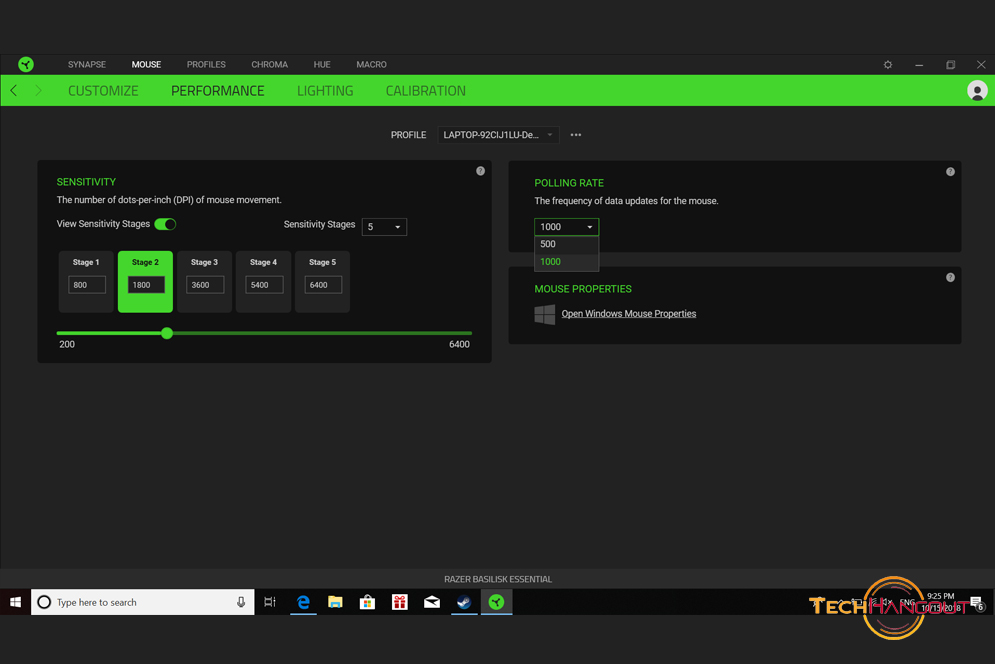Open profile options three-dot menu
Viewport: 995px width, 664px height.
coord(576,135)
